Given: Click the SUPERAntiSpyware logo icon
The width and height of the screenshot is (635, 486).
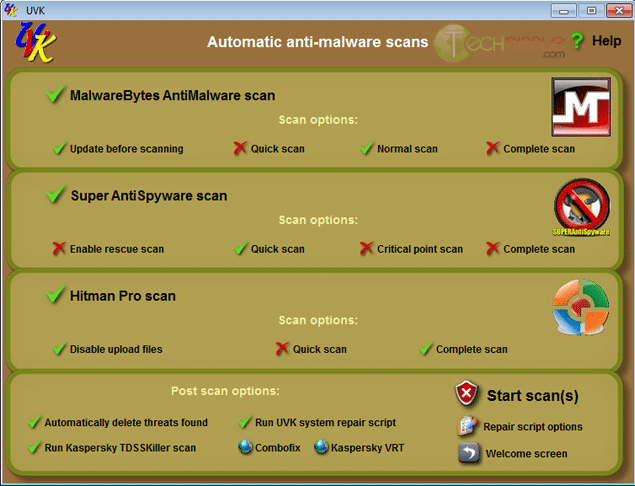Looking at the screenshot, I should tap(582, 207).
